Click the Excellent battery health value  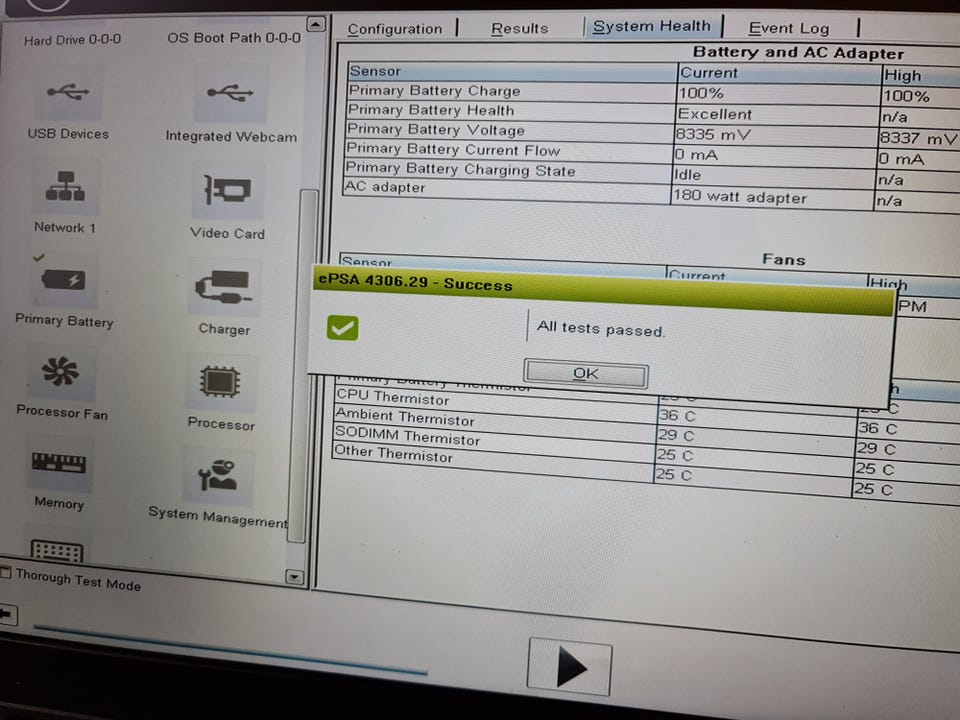pos(714,114)
